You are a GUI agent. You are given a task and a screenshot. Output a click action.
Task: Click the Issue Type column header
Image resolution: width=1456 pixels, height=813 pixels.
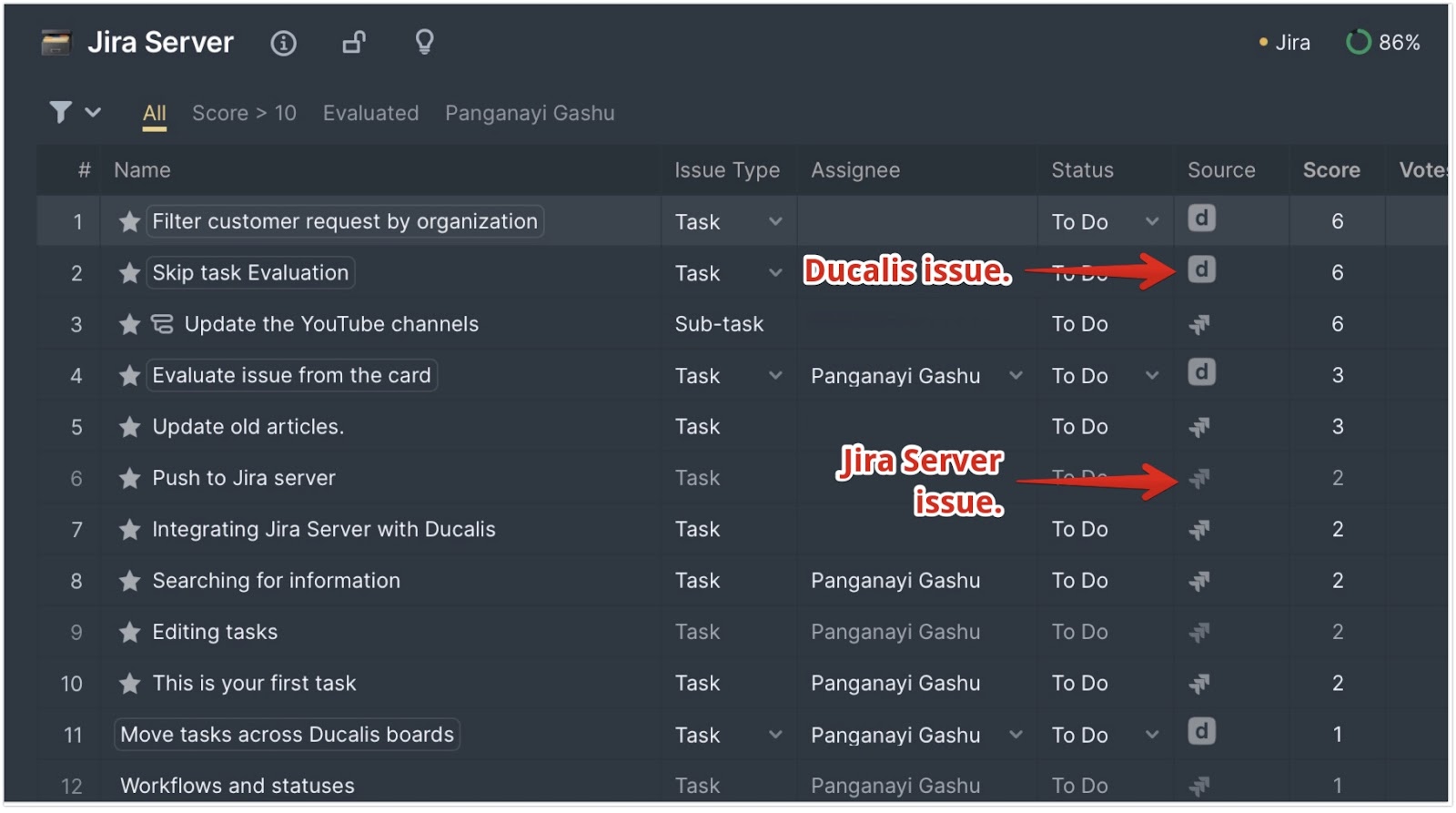pyautogui.click(x=727, y=170)
